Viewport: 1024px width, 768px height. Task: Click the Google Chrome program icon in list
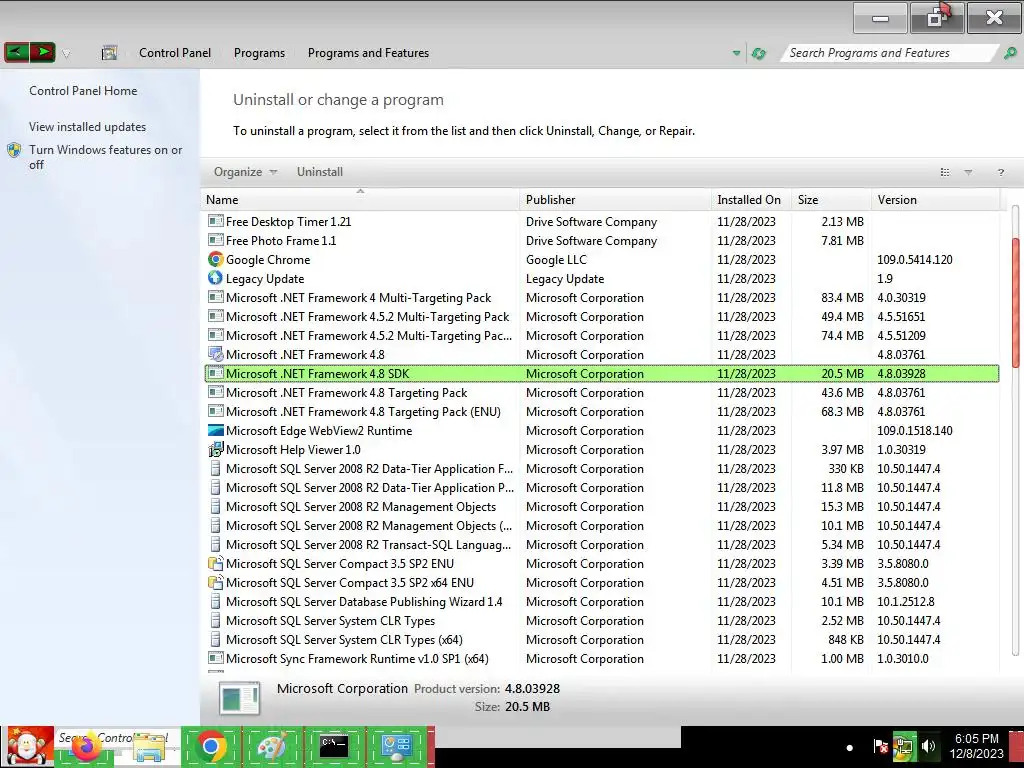(x=216, y=259)
